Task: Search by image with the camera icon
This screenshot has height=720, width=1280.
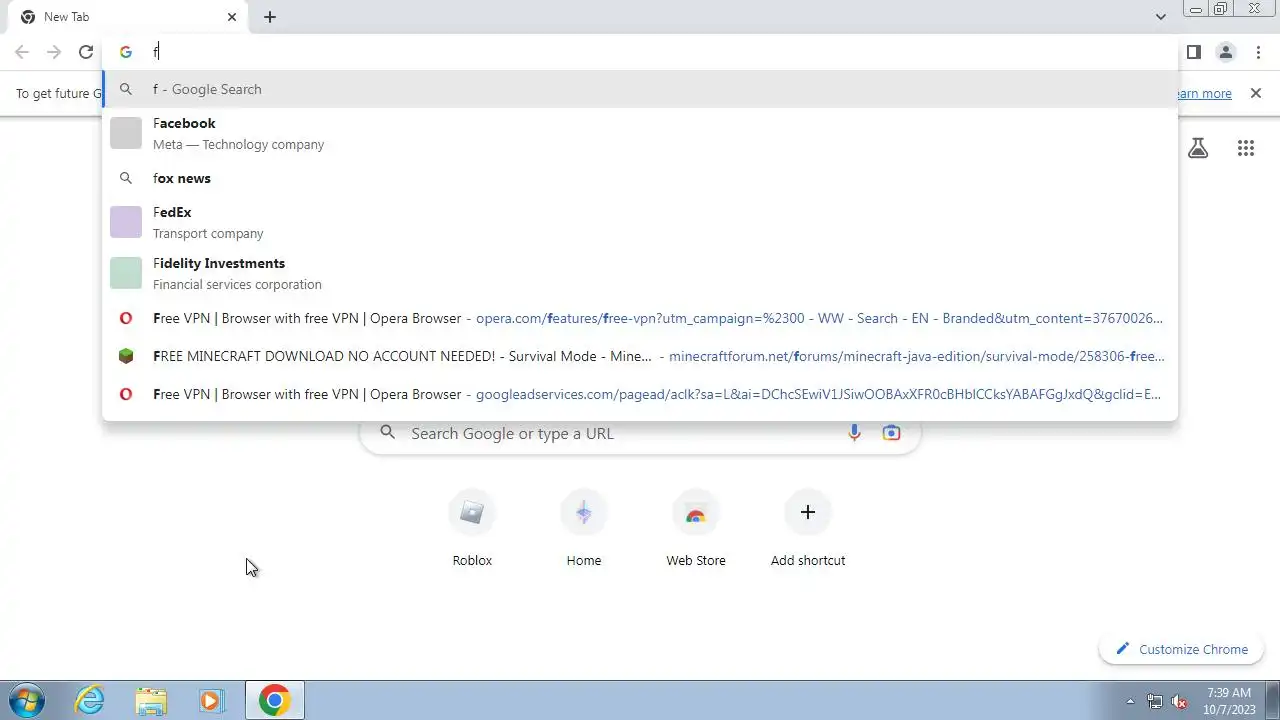Action: tap(891, 433)
